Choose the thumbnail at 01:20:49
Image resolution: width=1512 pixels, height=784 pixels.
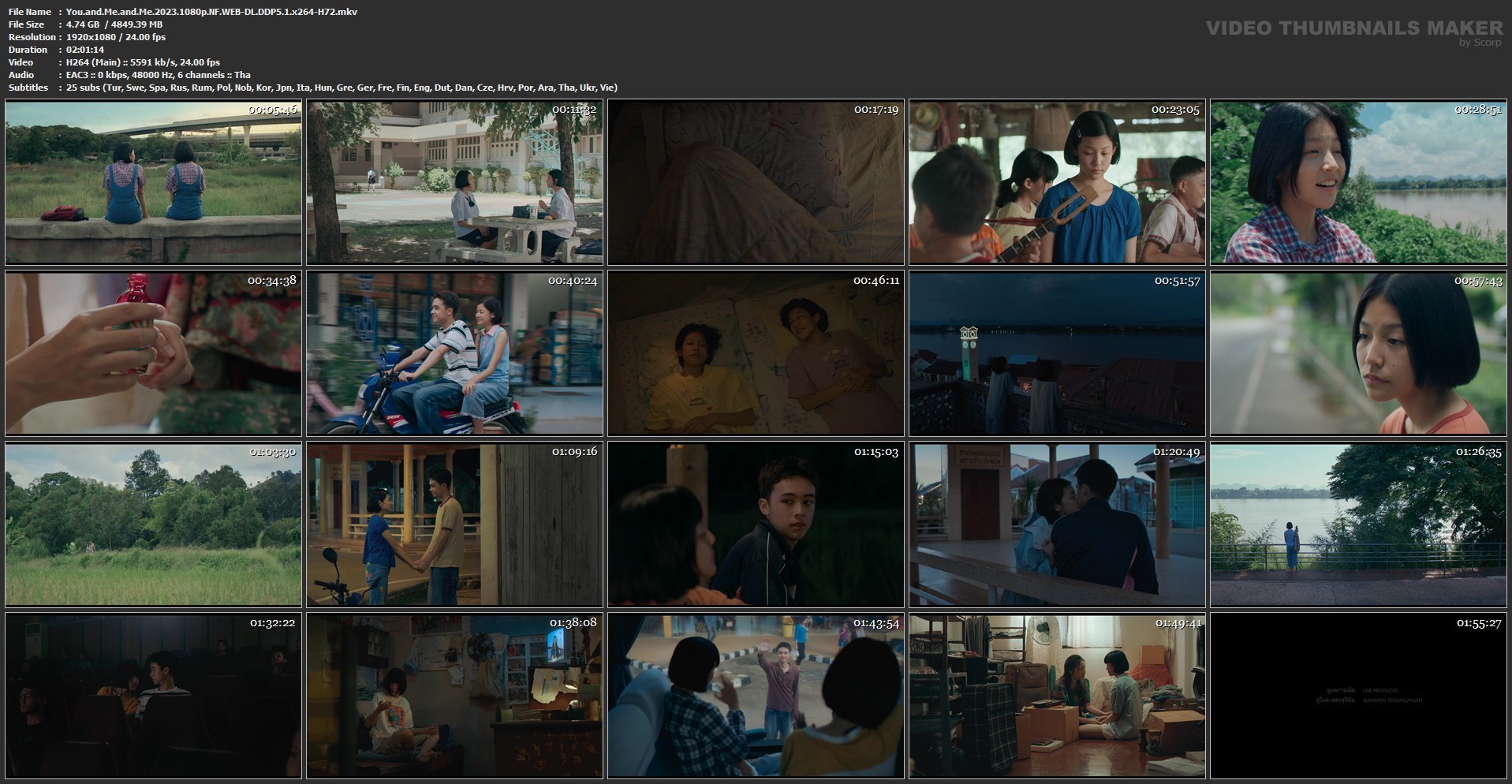(1057, 525)
